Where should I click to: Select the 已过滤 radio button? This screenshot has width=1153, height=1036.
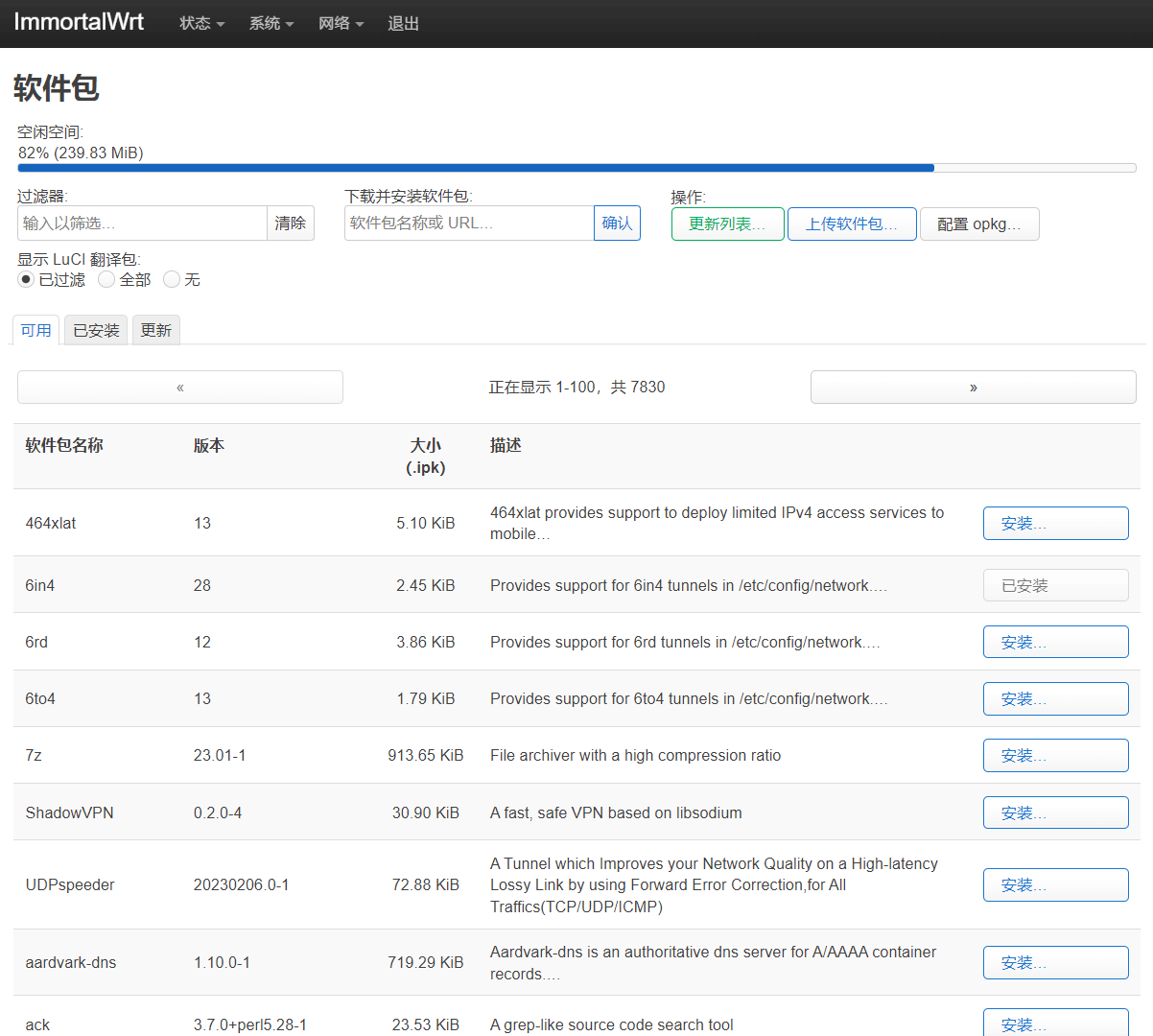pyautogui.click(x=26, y=279)
